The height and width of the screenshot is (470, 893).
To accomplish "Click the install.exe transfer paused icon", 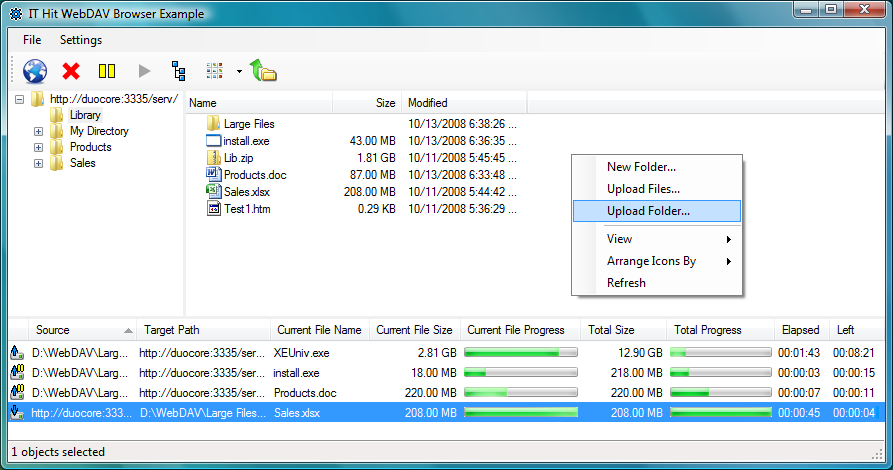I will click(x=17, y=373).
